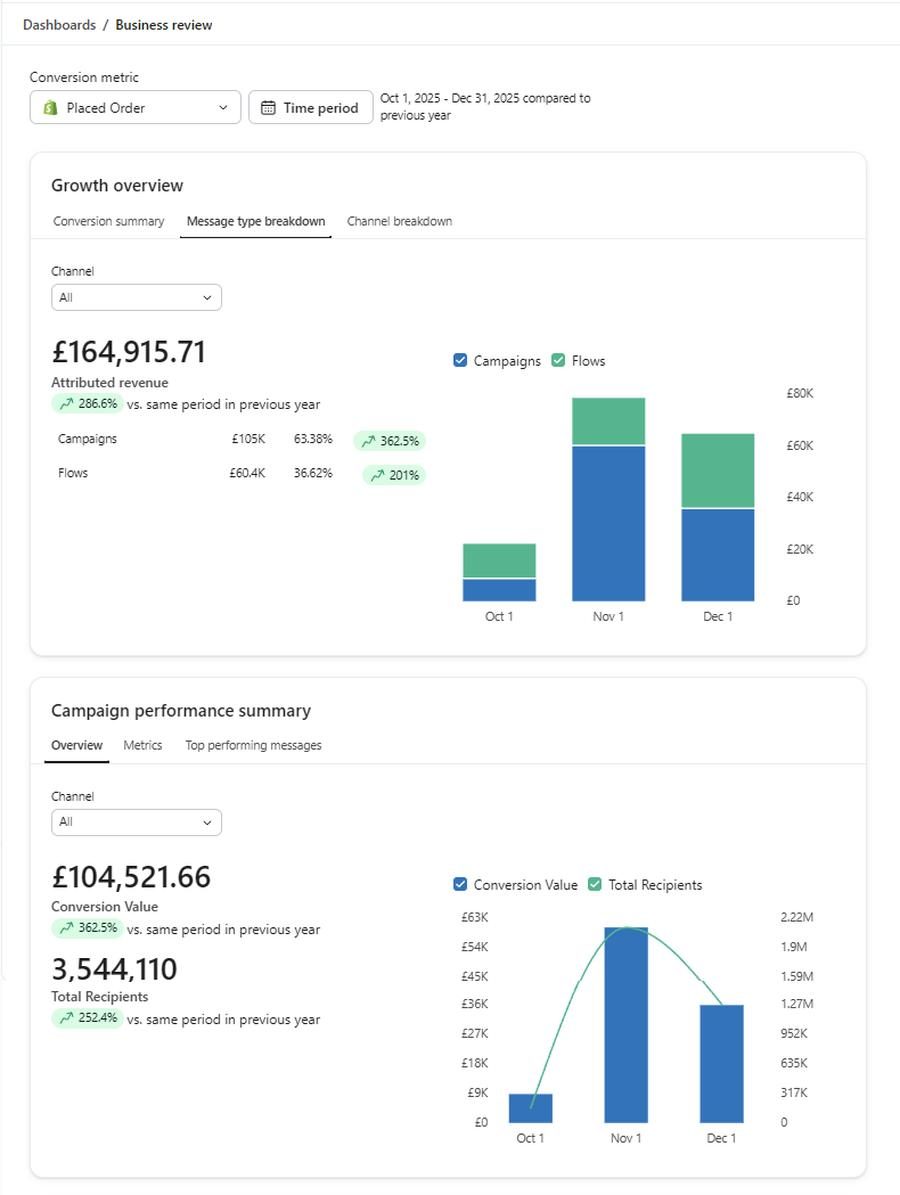Click the Dec 1 stacked bar in Growth chart
The image size is (900, 1195).
718,517
